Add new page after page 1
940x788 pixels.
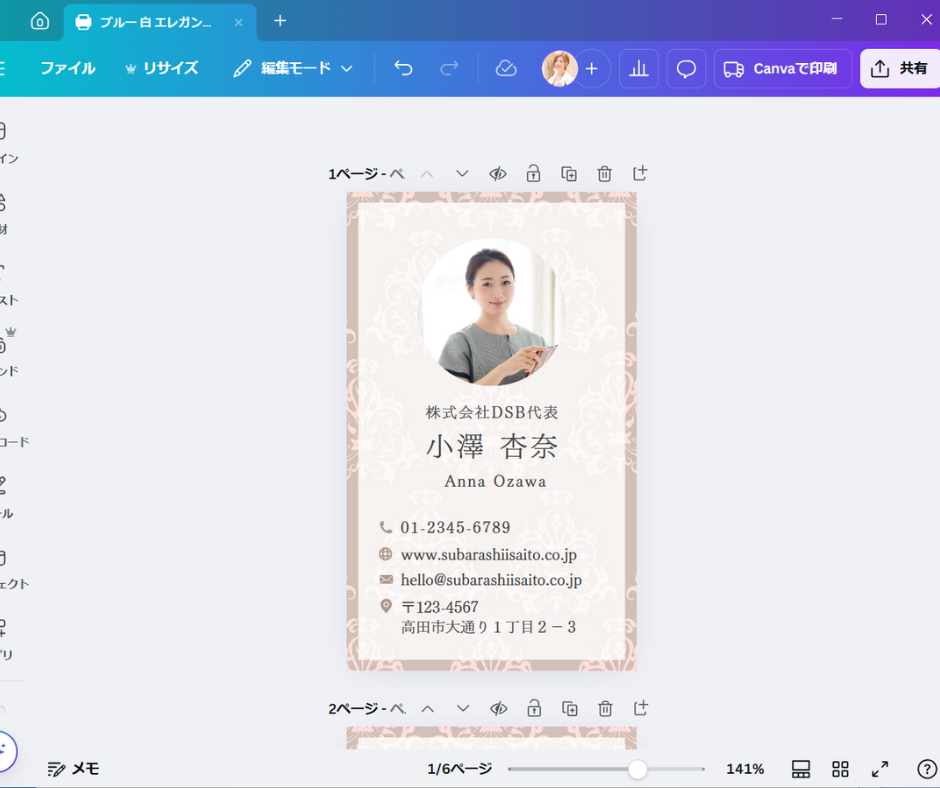click(x=641, y=173)
